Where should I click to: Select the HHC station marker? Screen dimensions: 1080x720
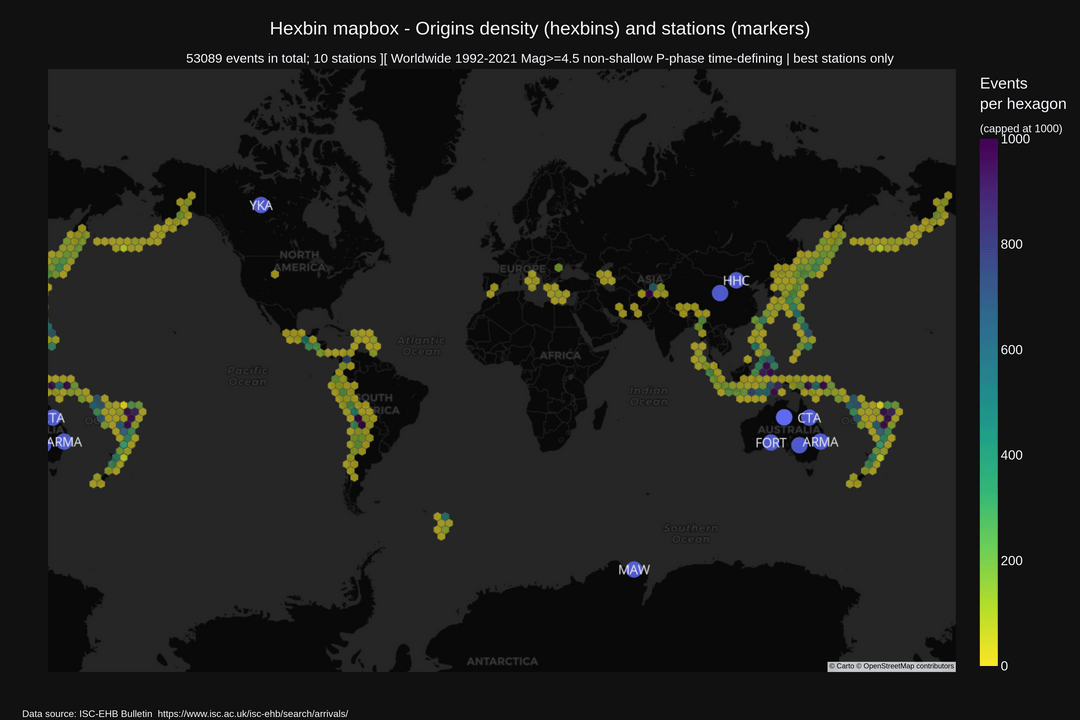pos(736,280)
